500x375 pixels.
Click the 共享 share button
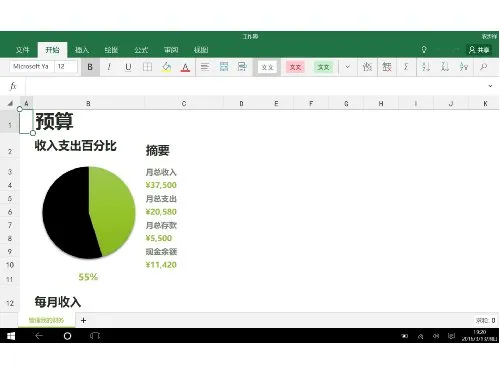click(479, 50)
